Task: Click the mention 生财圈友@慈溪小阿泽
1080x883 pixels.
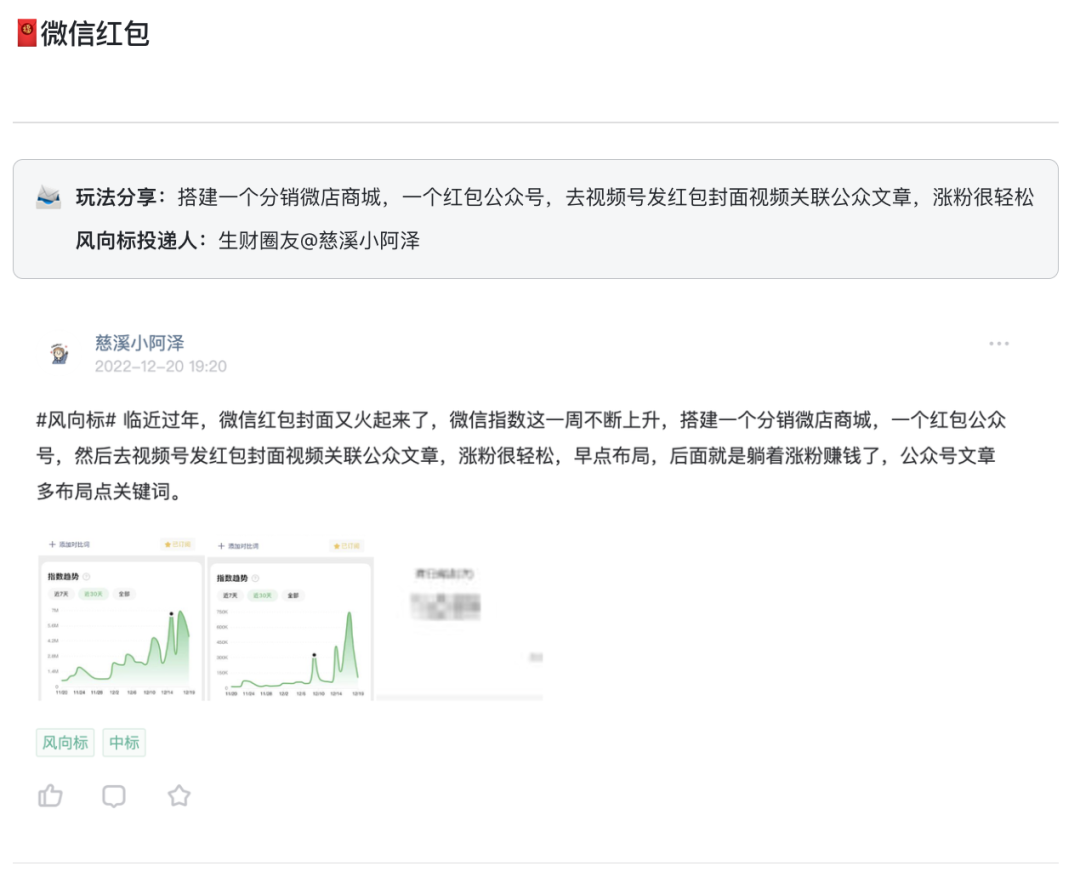Action: 319,241
